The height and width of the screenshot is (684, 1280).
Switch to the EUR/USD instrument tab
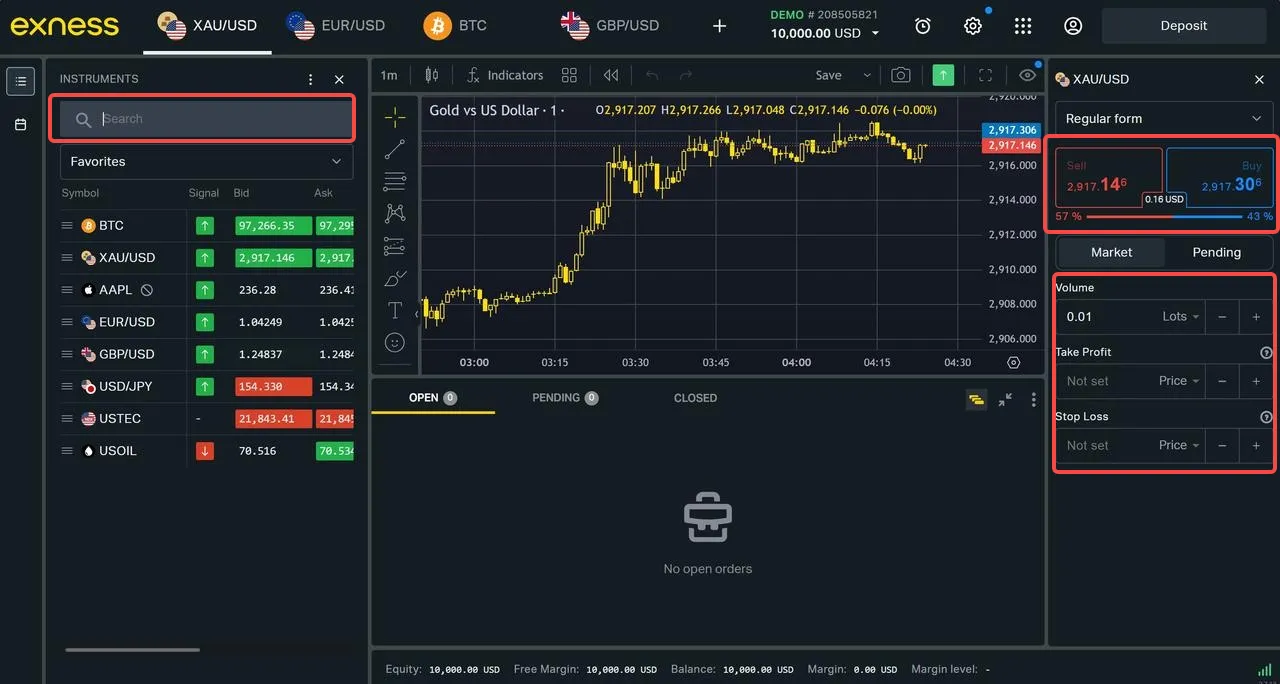(x=336, y=26)
